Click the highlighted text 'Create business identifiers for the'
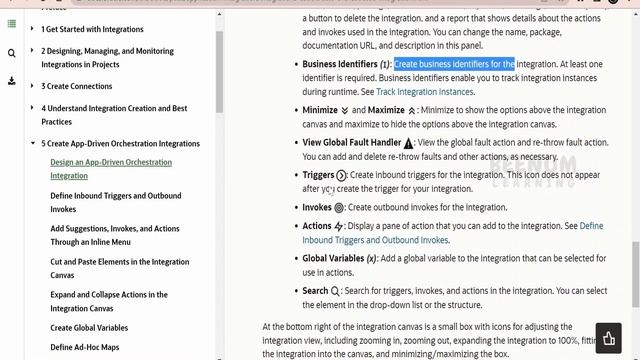The width and height of the screenshot is (640, 360). click(x=454, y=64)
